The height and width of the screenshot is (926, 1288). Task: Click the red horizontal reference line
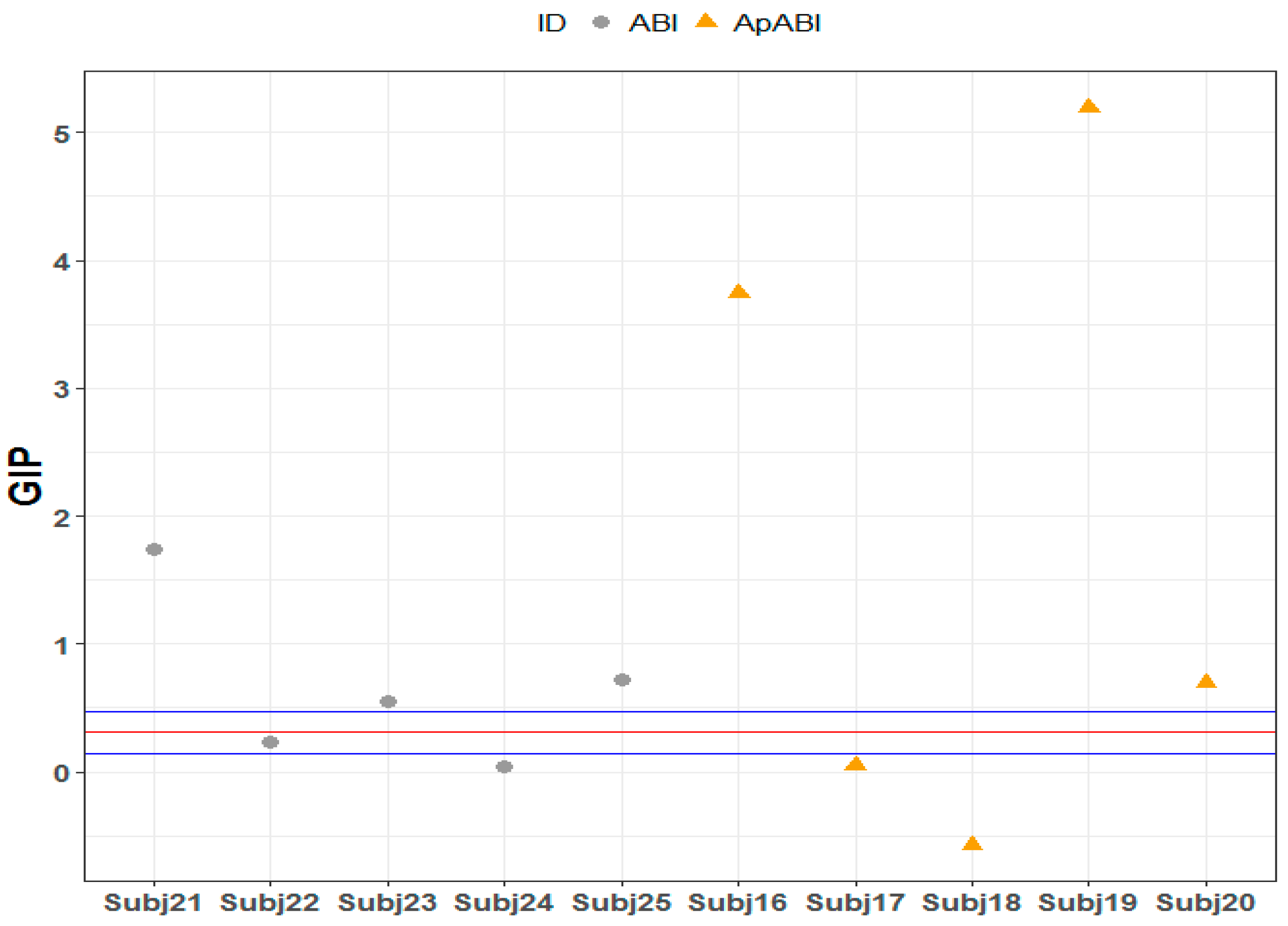click(681, 732)
